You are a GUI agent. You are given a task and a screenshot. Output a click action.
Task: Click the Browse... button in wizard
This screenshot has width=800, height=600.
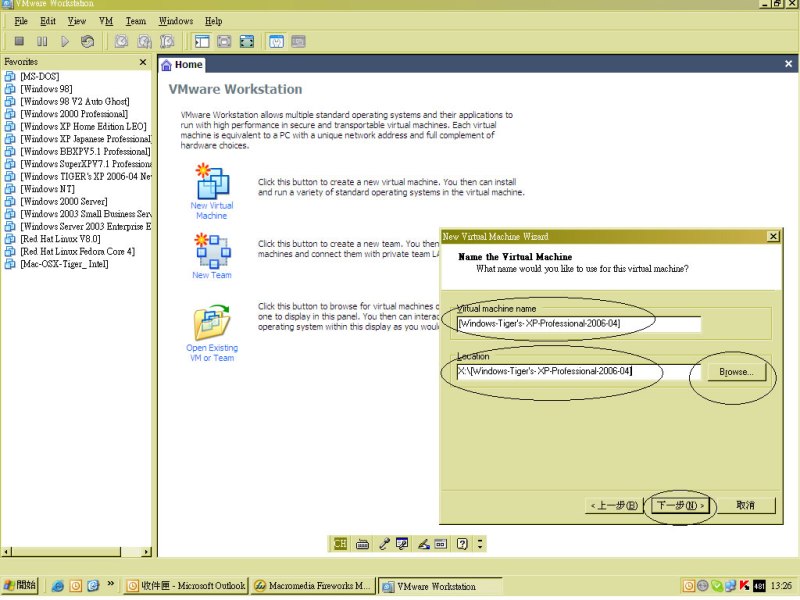point(736,372)
